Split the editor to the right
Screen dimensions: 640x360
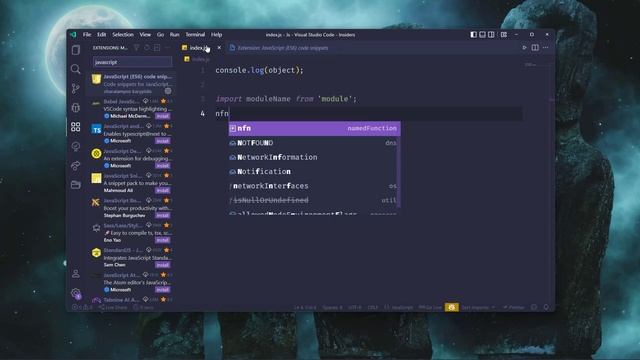click(x=535, y=48)
